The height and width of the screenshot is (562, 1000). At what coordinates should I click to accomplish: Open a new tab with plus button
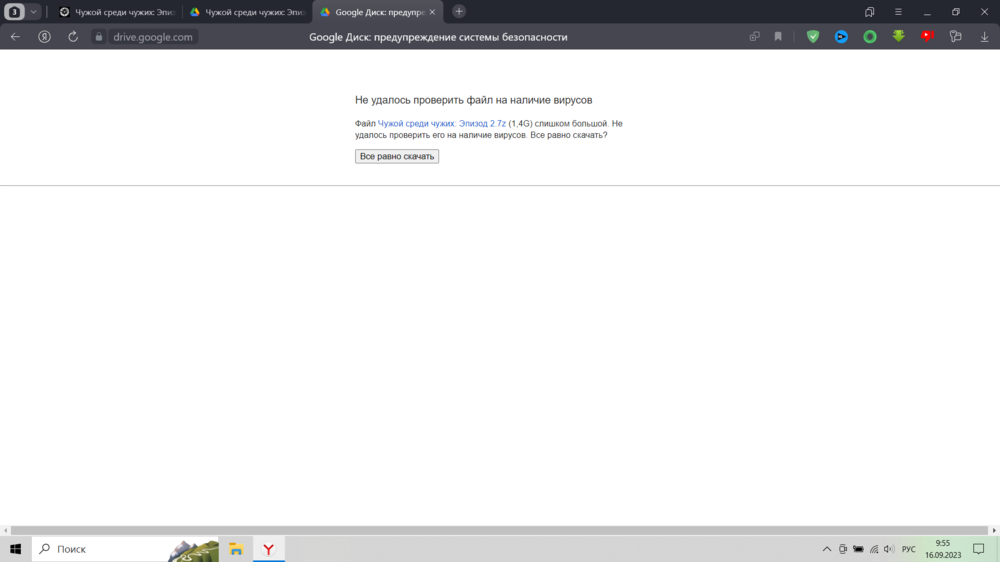point(459,12)
